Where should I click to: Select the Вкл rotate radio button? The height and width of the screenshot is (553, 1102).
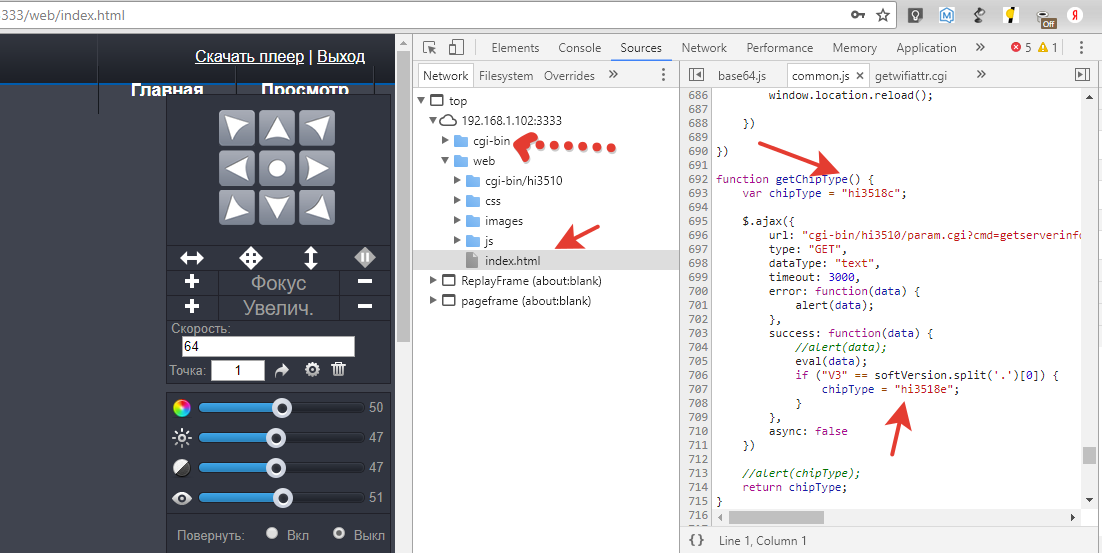tap(272, 534)
